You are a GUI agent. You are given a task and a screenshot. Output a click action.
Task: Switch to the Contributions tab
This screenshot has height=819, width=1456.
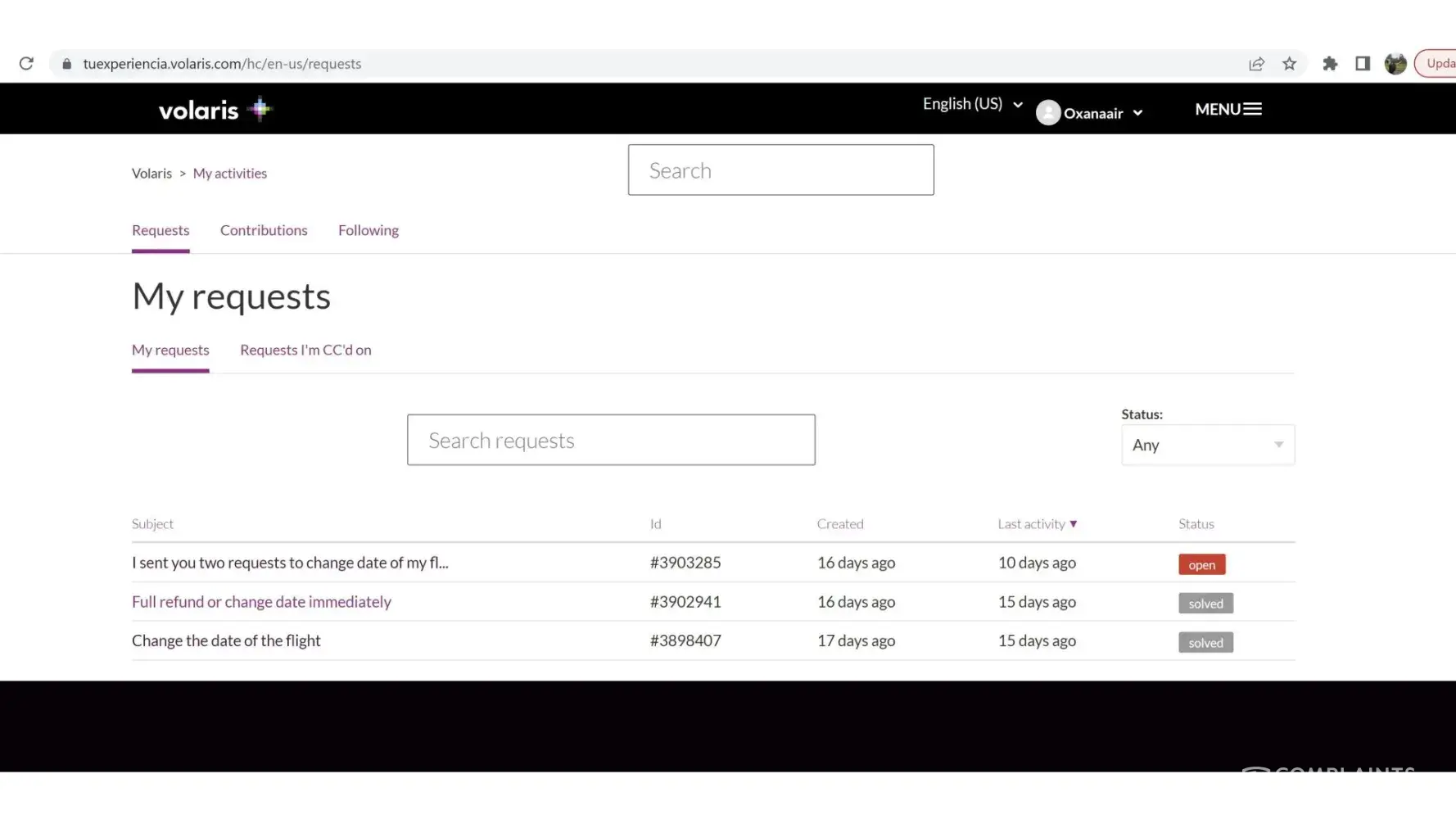[x=264, y=230]
